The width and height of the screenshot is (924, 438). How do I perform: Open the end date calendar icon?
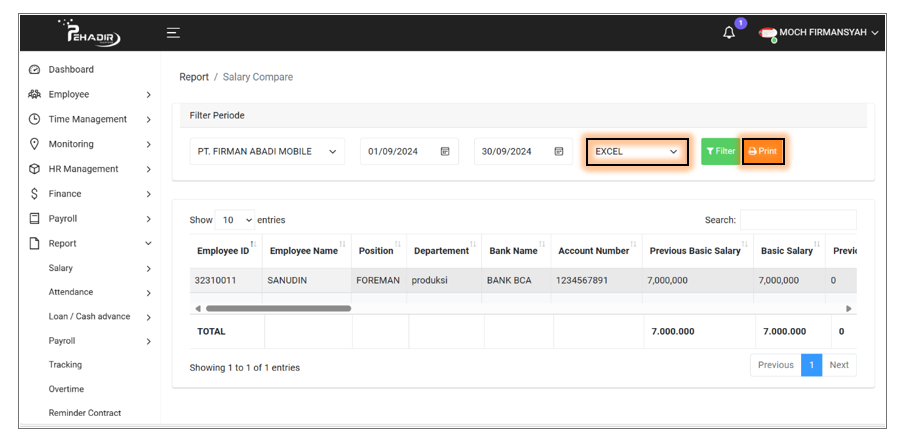tap(559, 152)
